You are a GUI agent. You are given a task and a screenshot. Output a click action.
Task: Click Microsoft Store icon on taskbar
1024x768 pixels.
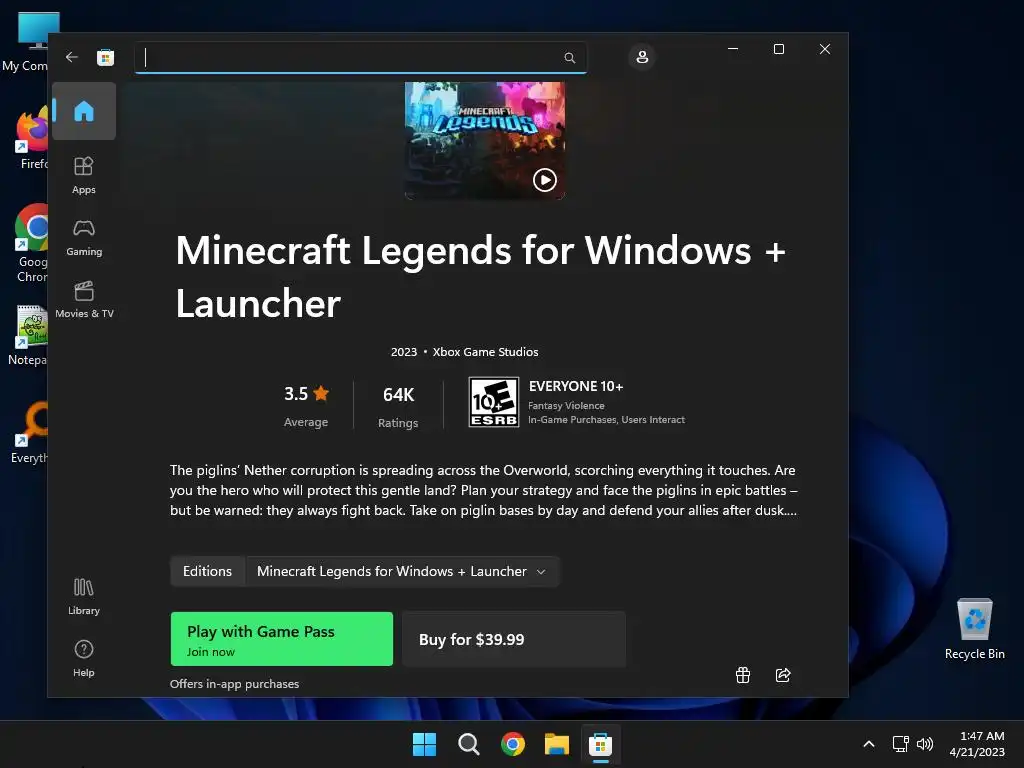point(600,744)
